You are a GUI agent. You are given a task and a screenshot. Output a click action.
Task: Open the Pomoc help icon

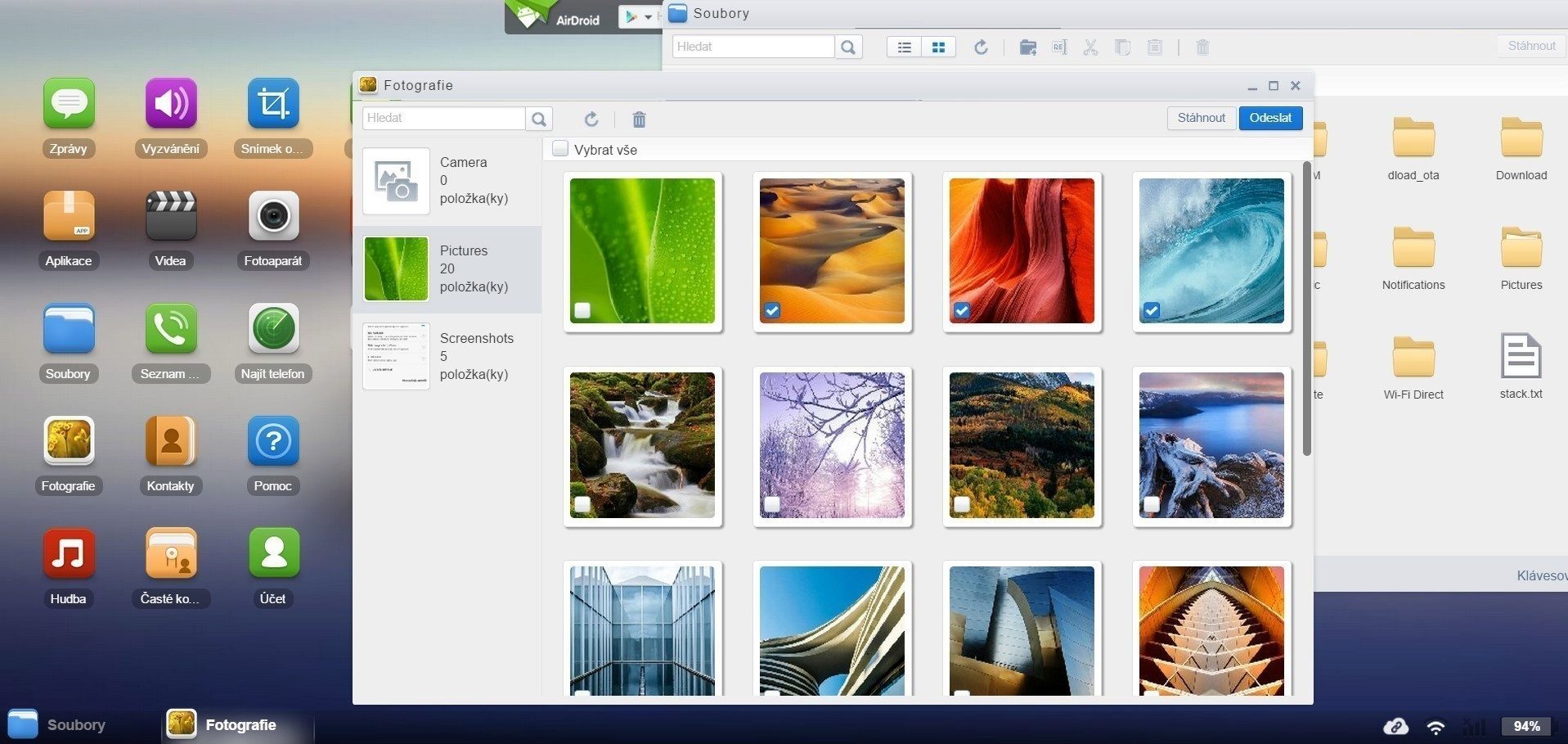pos(273,440)
